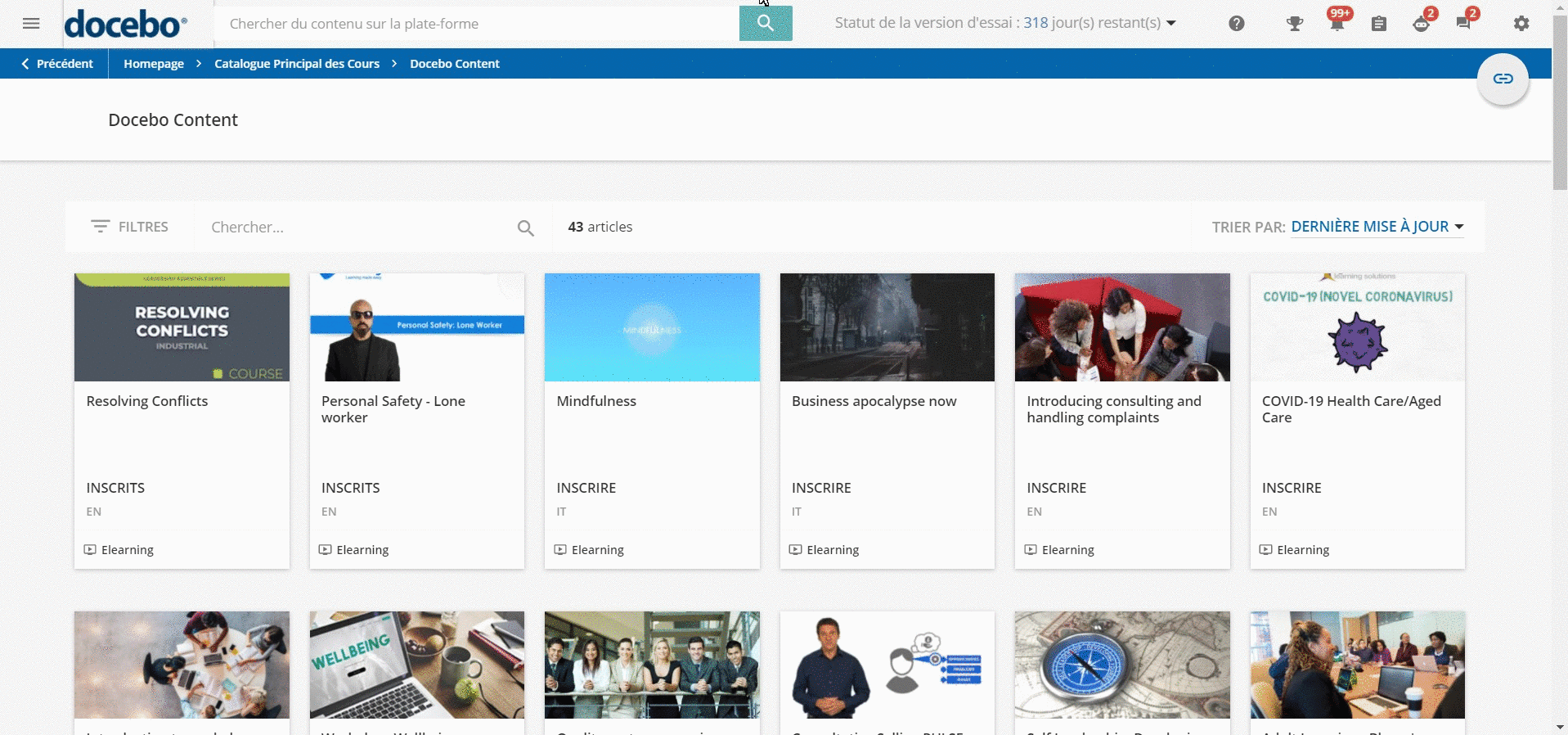Click the Business apocalypse now title
The image size is (1568, 735).
pos(874,401)
